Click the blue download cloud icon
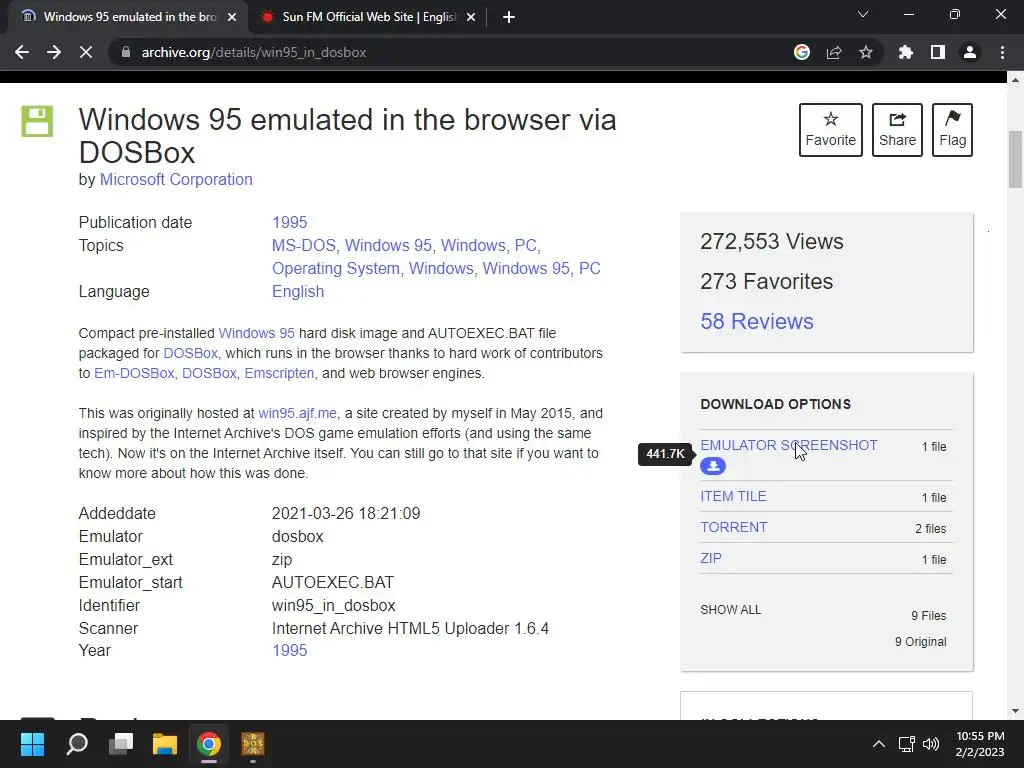 pyautogui.click(x=712, y=466)
